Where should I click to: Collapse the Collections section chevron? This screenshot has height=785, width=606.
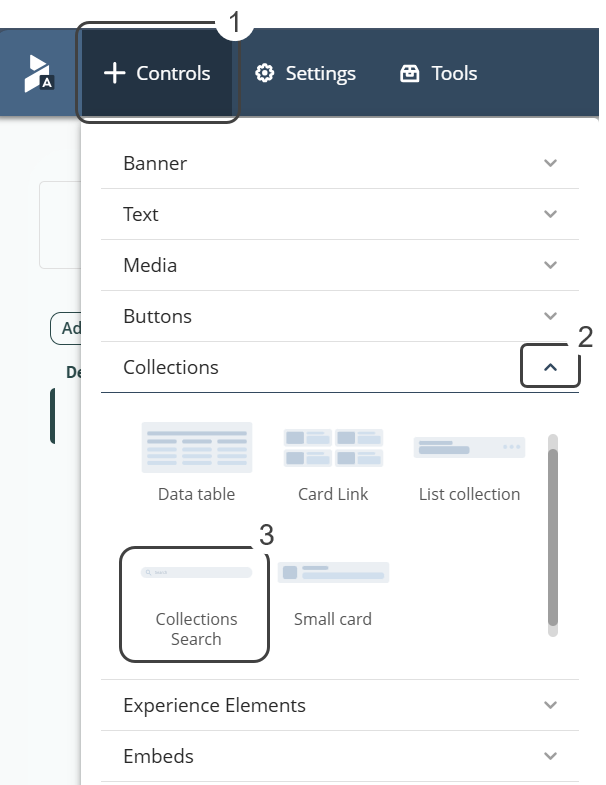(550, 368)
